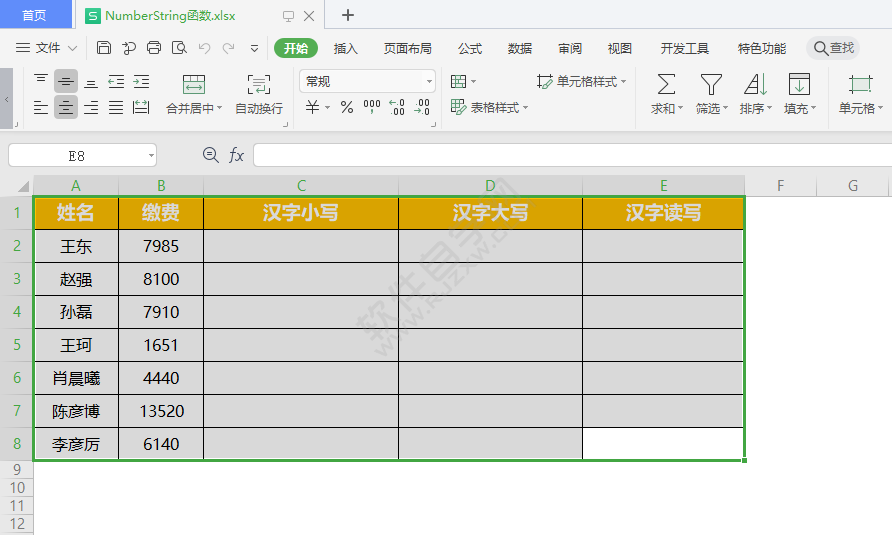Screen dimensions: 892x535
Task: Open the 插入 ribbon tab
Action: tap(345, 48)
